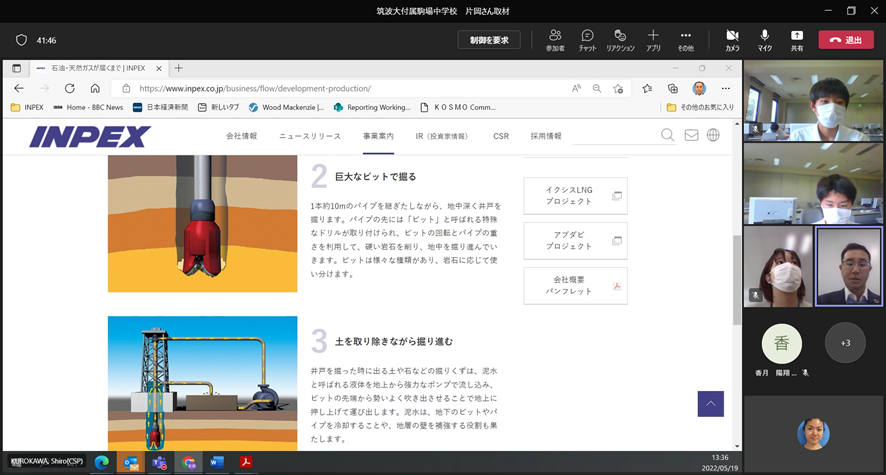Image resolution: width=886 pixels, height=475 pixels.
Task: Click the zoom magnifier icon in address bar
Action: click(x=597, y=88)
